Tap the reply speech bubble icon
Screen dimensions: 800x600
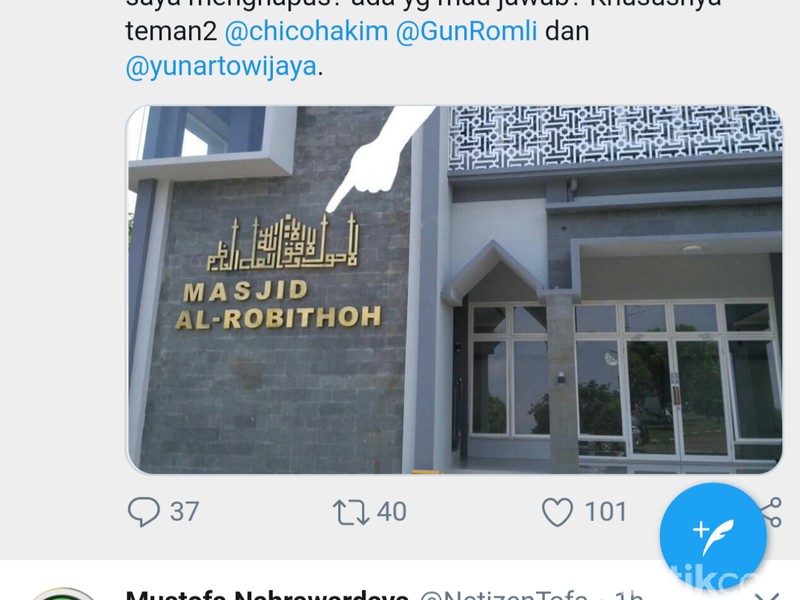click(x=143, y=511)
